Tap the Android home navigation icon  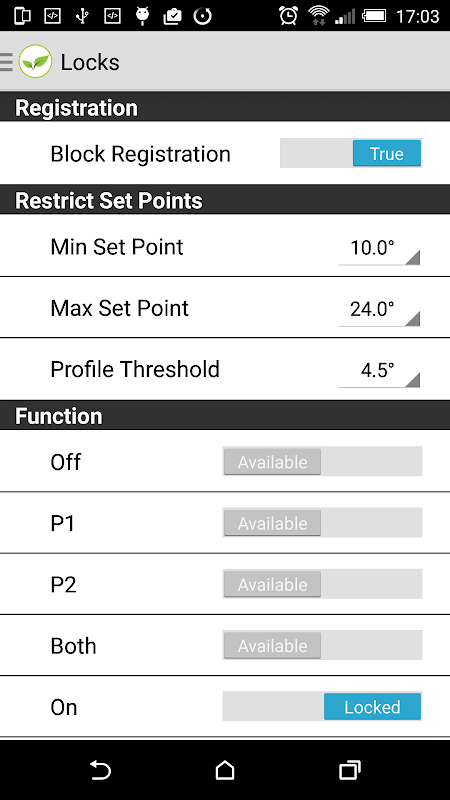click(224, 770)
